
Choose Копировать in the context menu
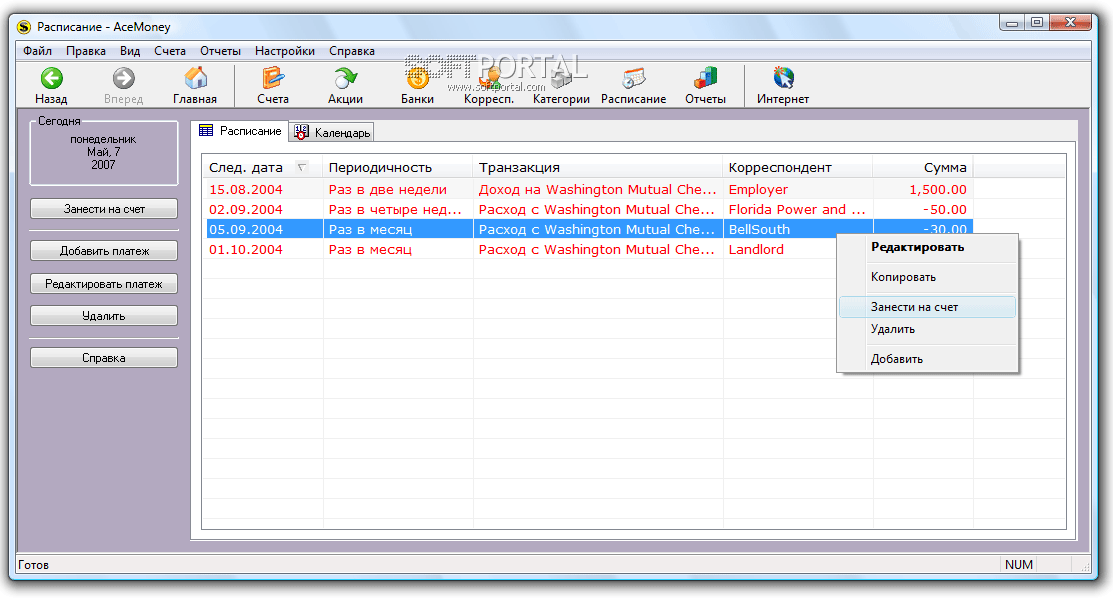click(x=928, y=277)
